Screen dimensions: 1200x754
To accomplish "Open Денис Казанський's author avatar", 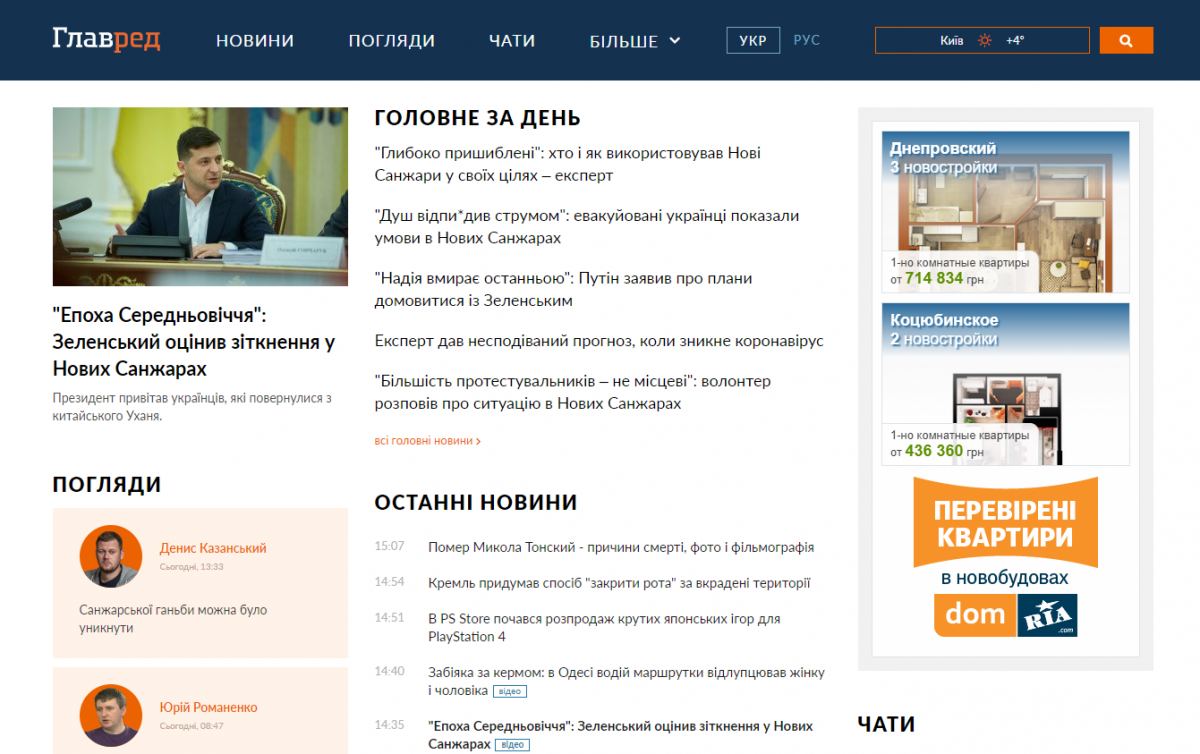I will pos(111,556).
